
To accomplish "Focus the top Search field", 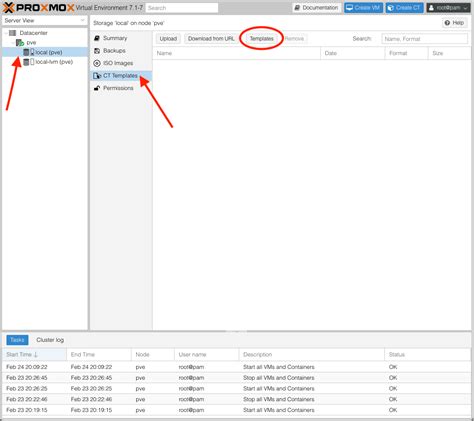I will point(182,8).
